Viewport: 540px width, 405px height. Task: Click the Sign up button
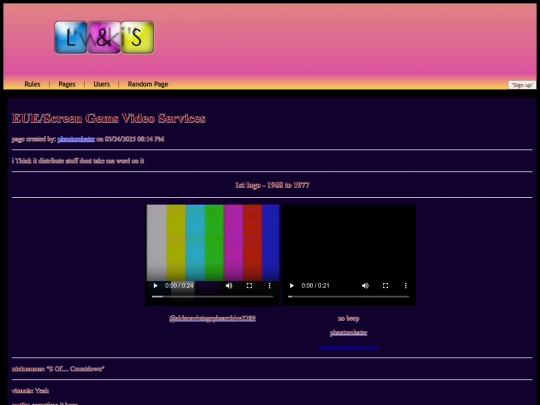pyautogui.click(x=522, y=85)
